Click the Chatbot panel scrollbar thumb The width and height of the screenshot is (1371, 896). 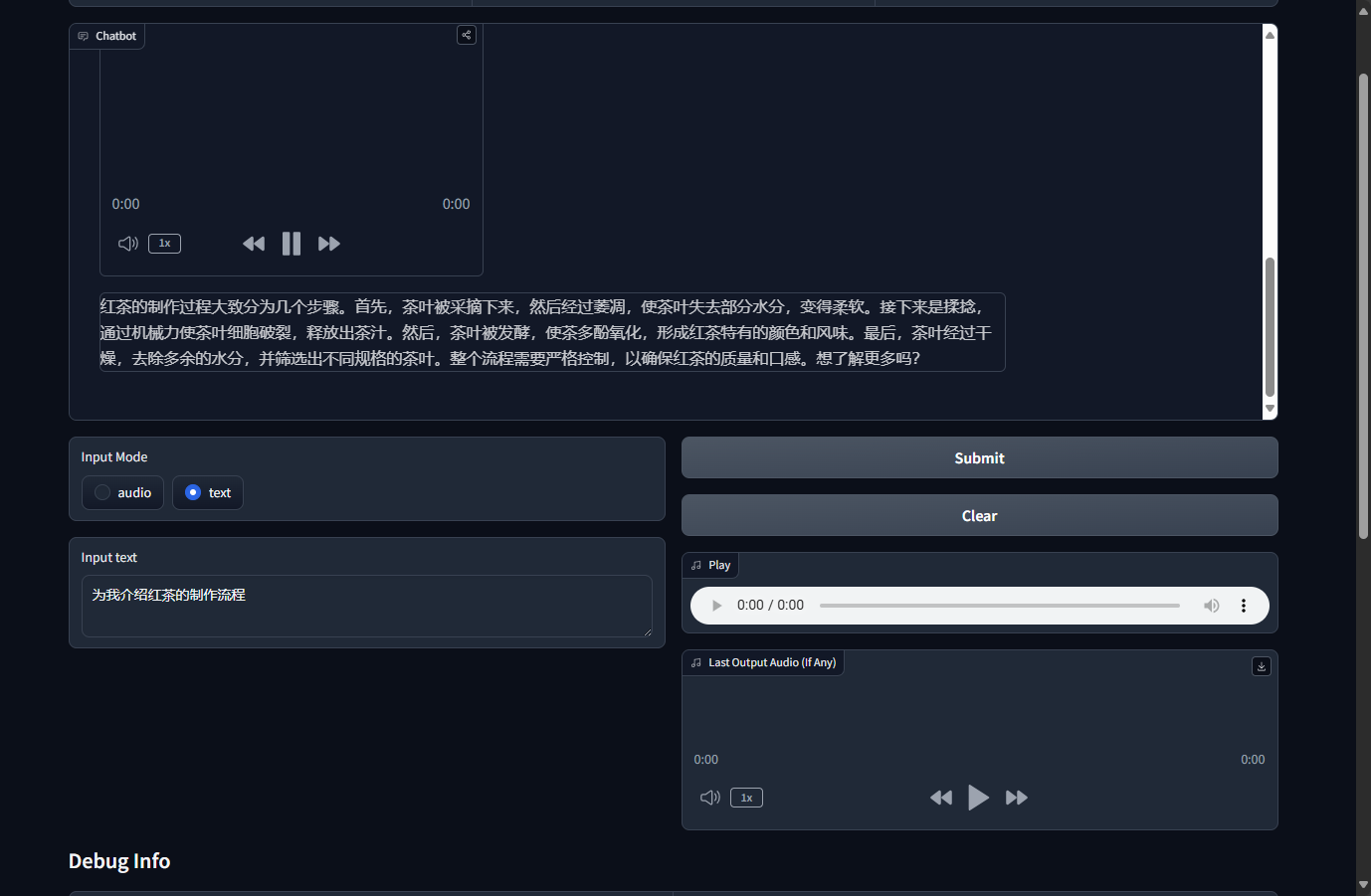point(1270,327)
